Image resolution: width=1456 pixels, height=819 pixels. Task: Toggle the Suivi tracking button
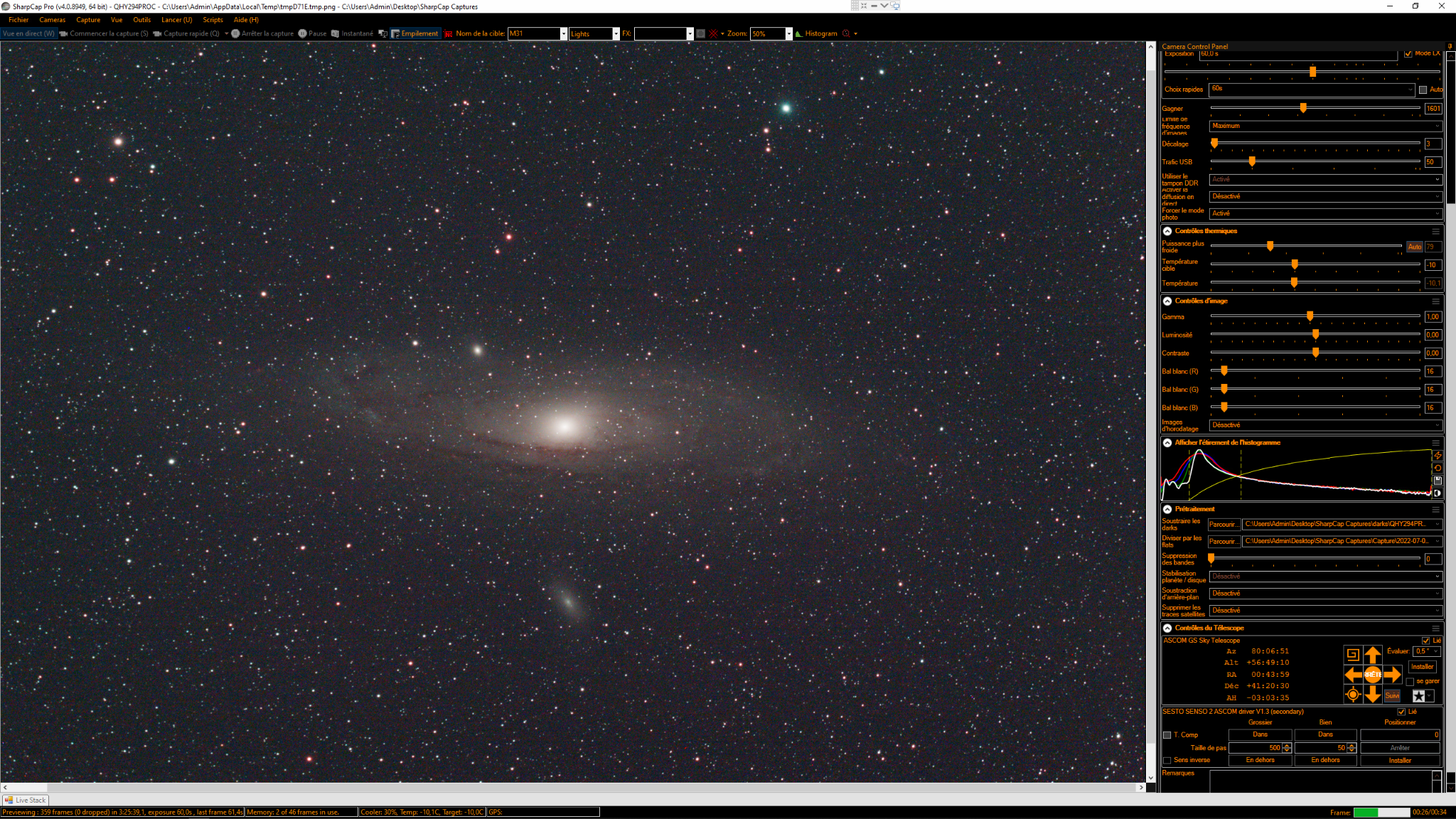point(1392,696)
